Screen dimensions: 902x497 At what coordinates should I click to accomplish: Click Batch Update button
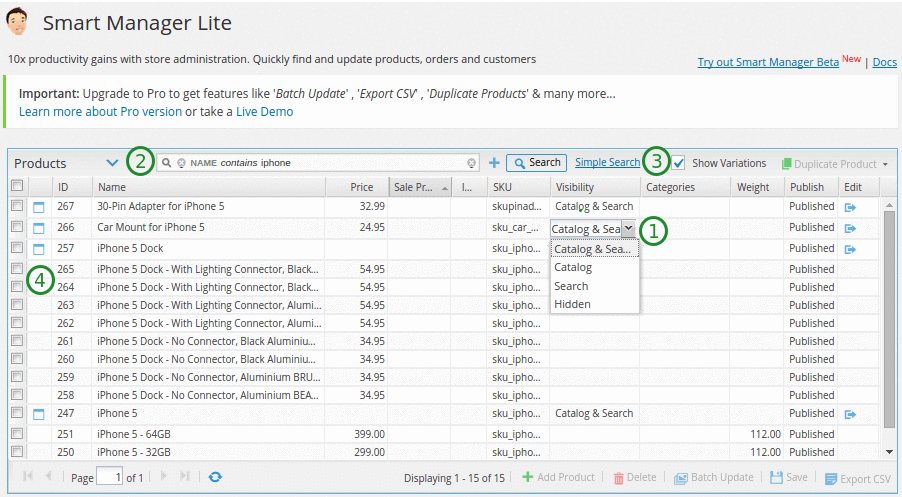714,477
